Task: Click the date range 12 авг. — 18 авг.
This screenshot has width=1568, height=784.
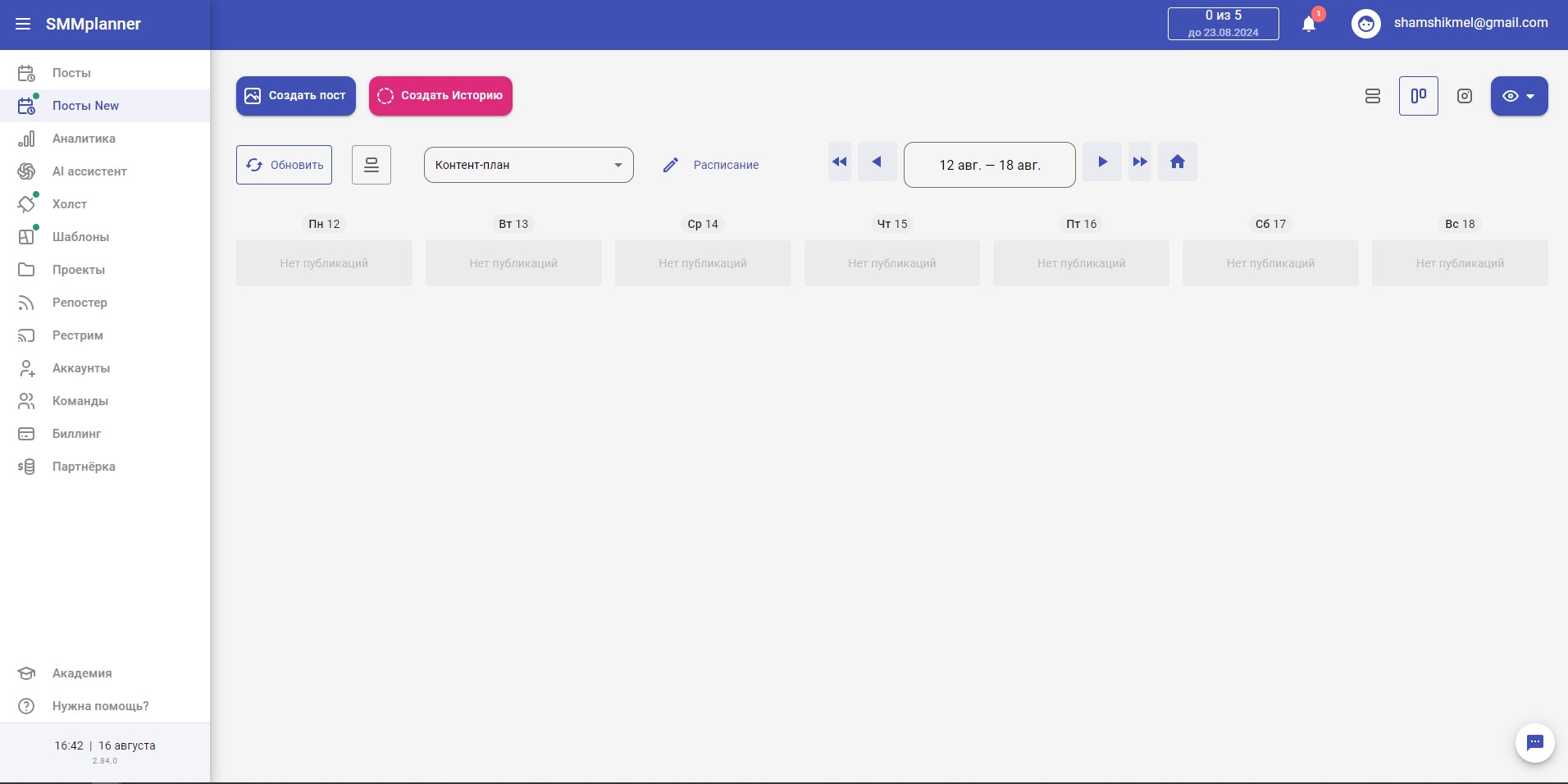Action: (990, 165)
